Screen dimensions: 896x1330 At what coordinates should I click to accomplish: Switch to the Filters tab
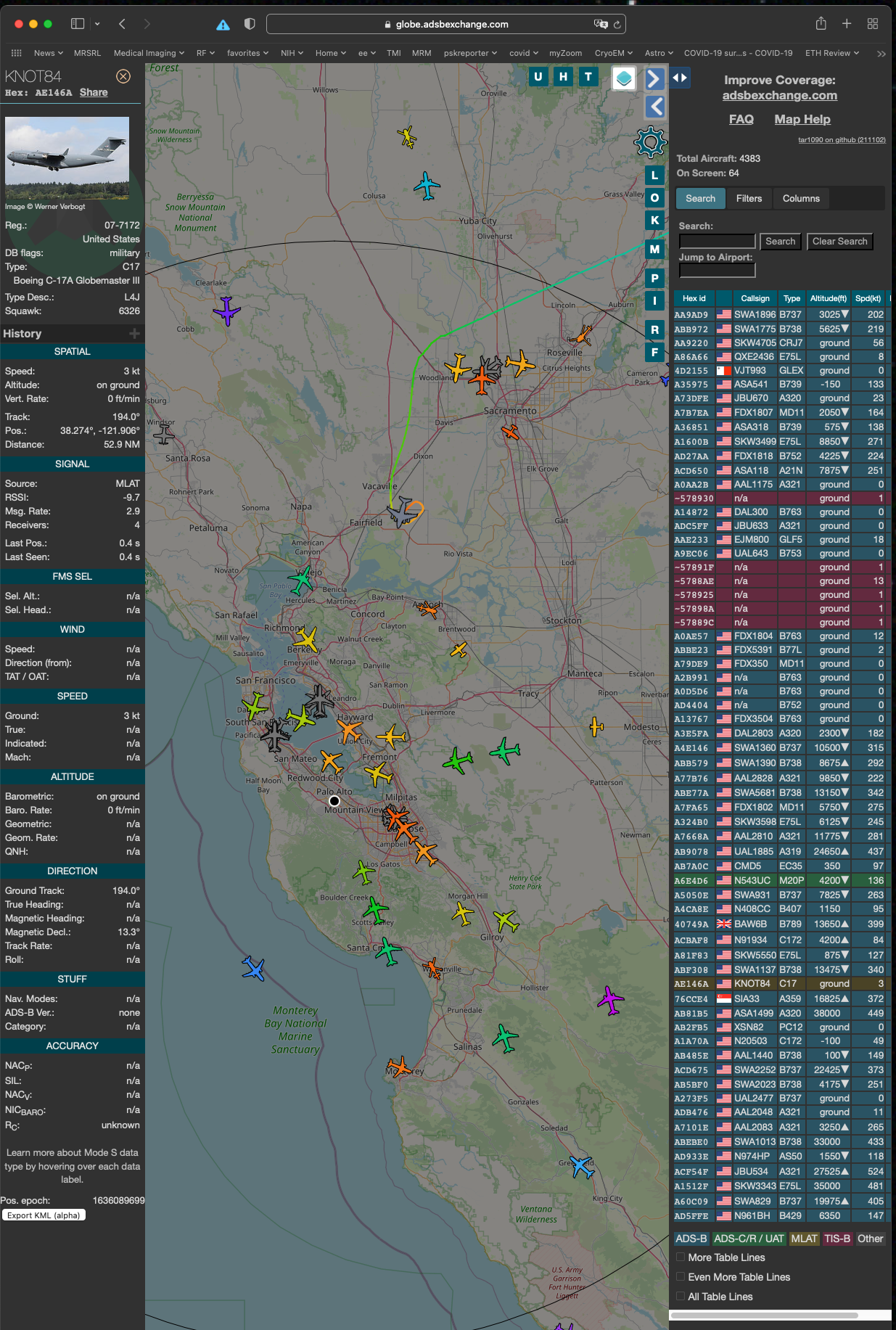(x=749, y=198)
